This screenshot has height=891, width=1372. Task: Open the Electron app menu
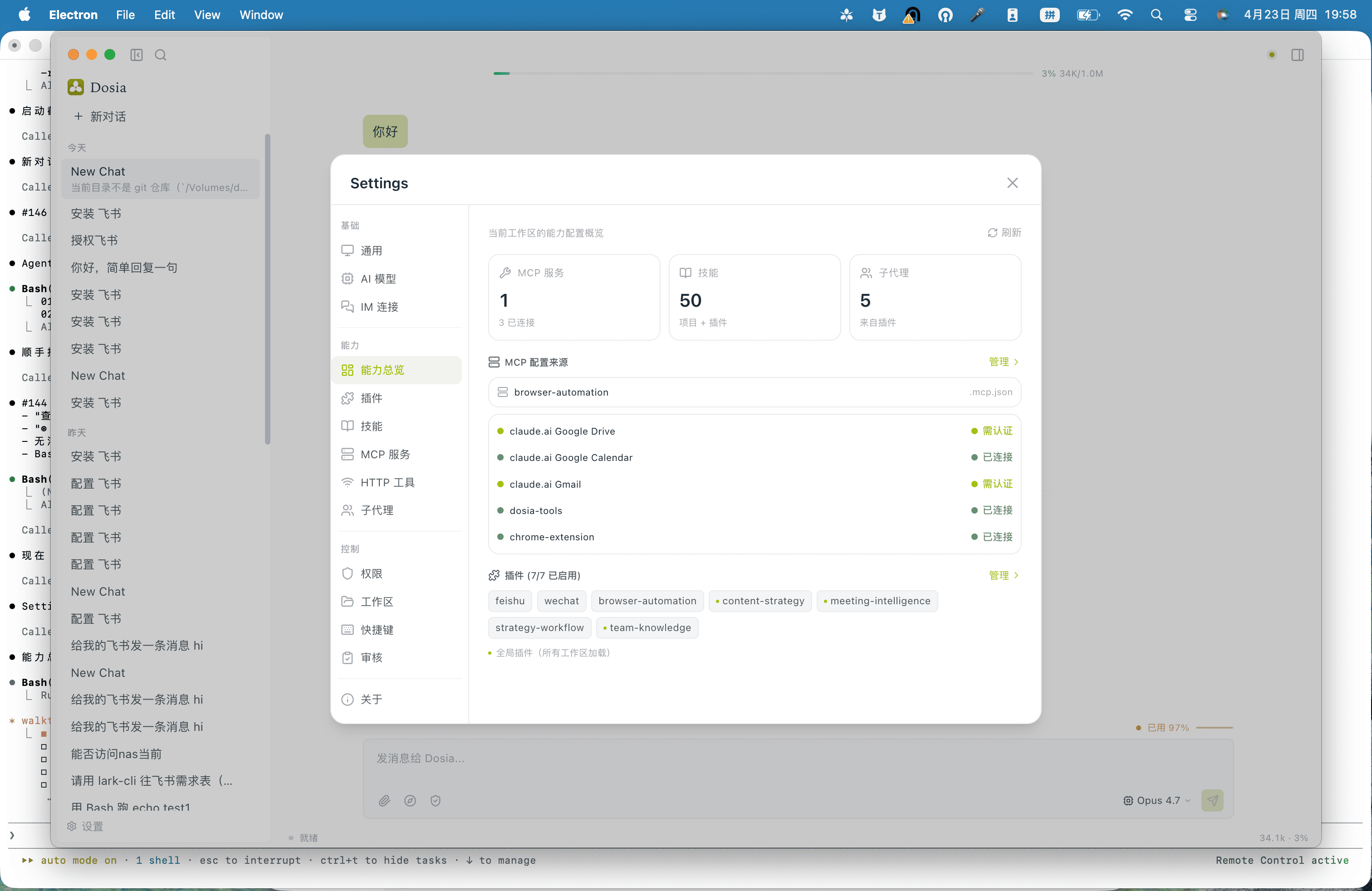73,15
